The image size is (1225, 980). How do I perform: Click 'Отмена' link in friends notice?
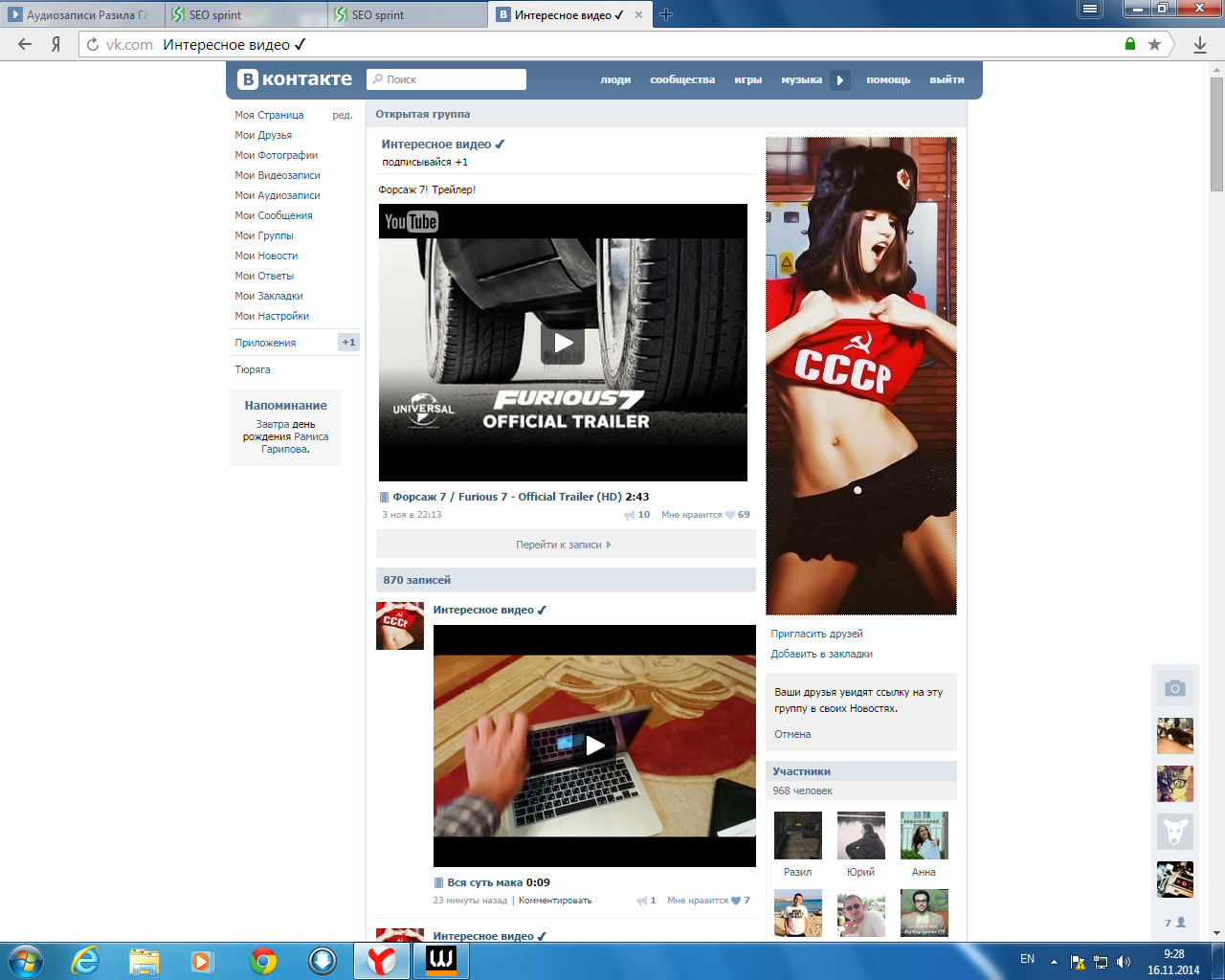tap(792, 734)
